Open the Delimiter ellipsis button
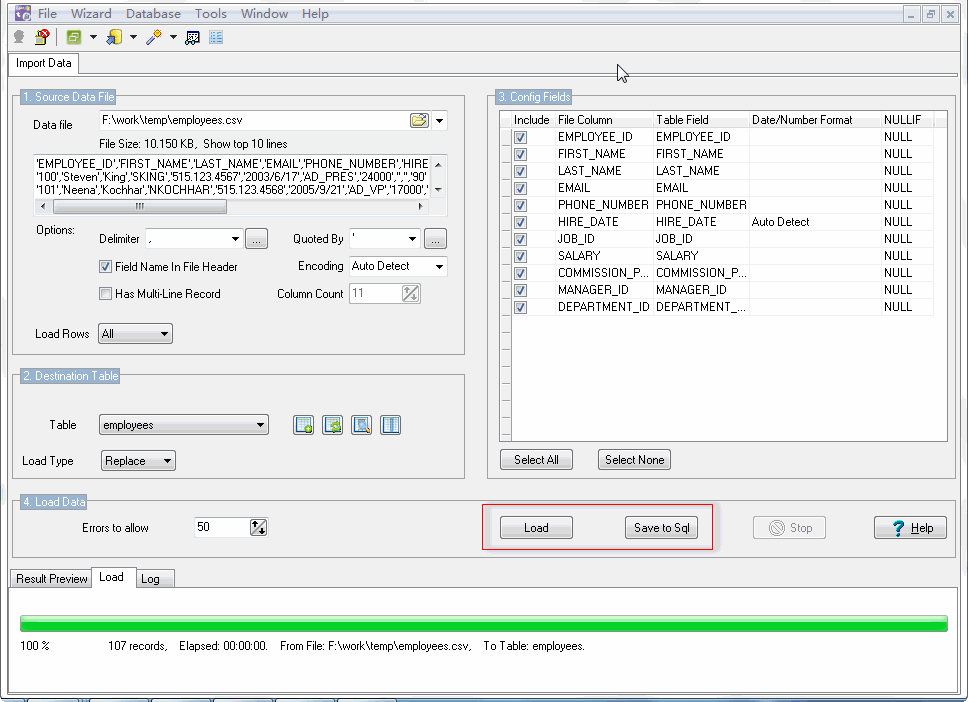The image size is (968, 702). pos(256,239)
